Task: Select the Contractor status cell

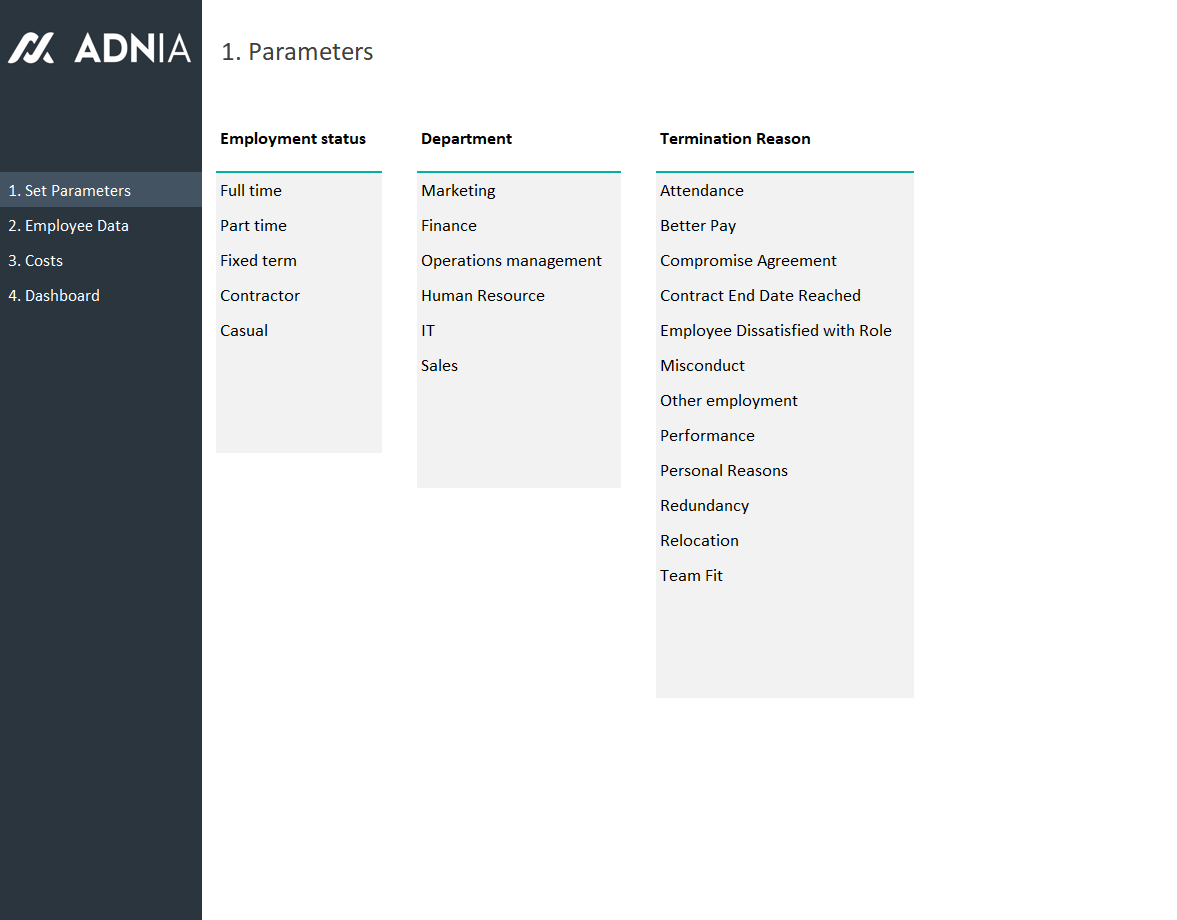Action: [260, 295]
